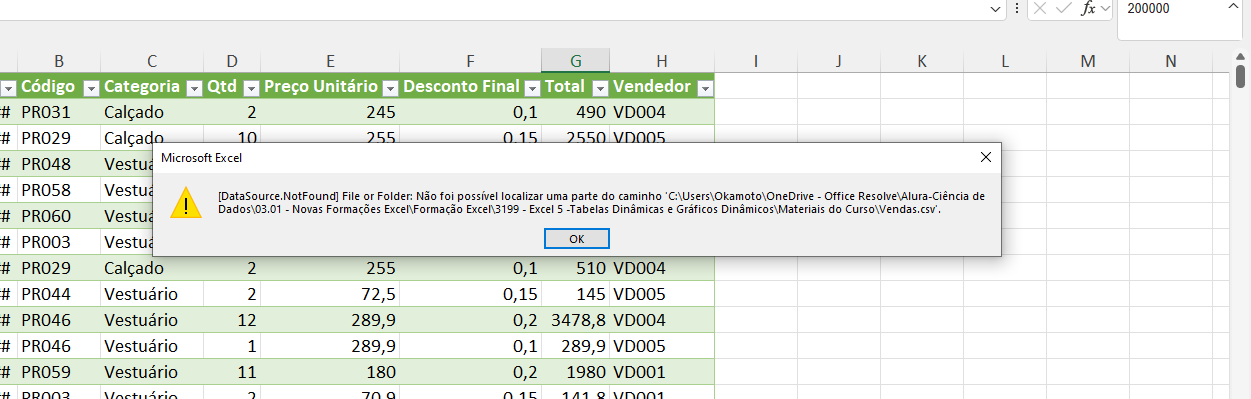Viewport: 1251px width, 399px height.
Task: Open the Name Box dropdown arrow
Action: 995,8
